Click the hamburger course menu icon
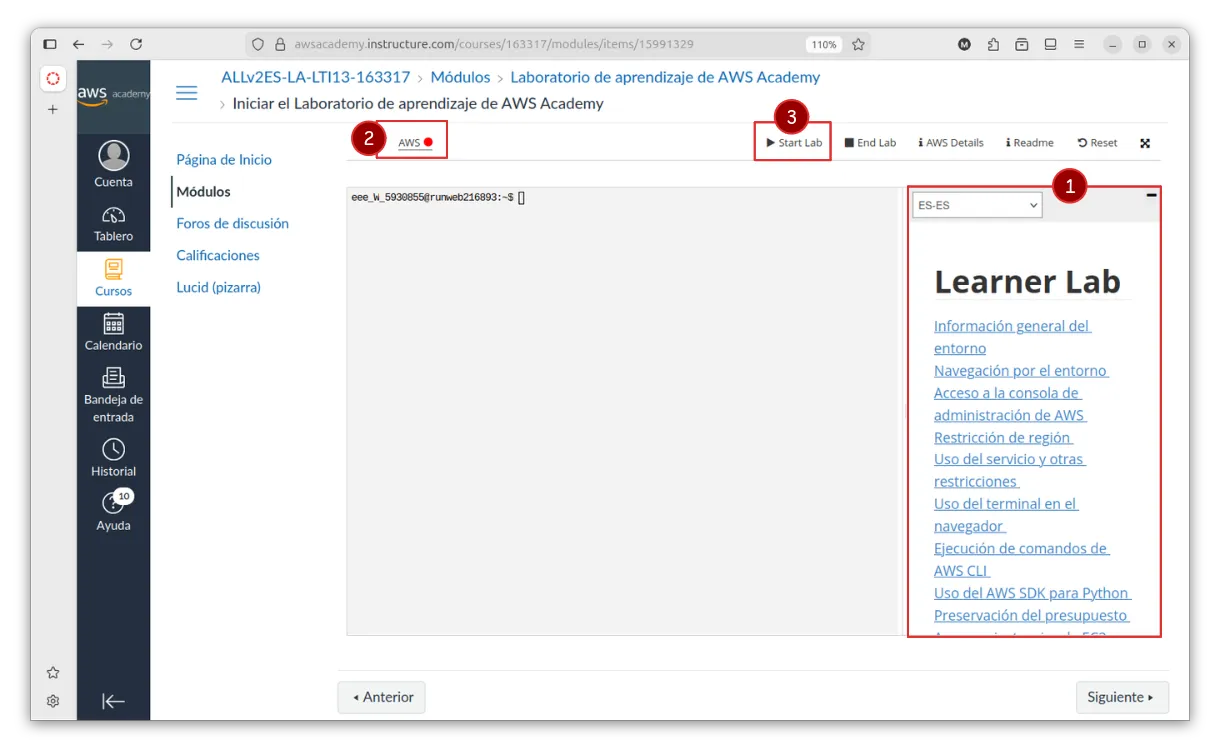The width and height of the screenshot is (1220, 753). coord(186,93)
